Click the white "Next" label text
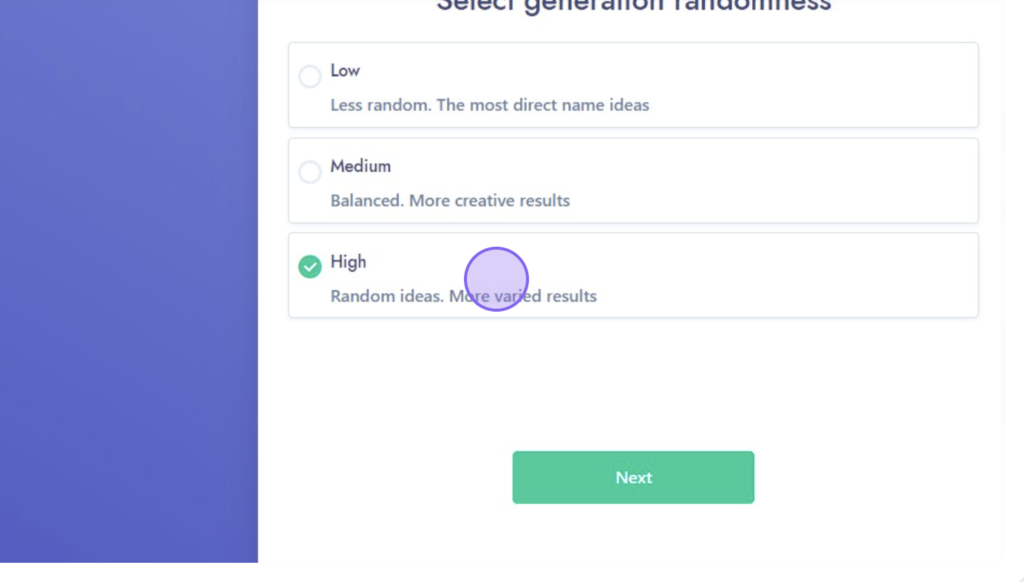Image resolution: width=1024 pixels, height=582 pixels. pyautogui.click(x=633, y=477)
